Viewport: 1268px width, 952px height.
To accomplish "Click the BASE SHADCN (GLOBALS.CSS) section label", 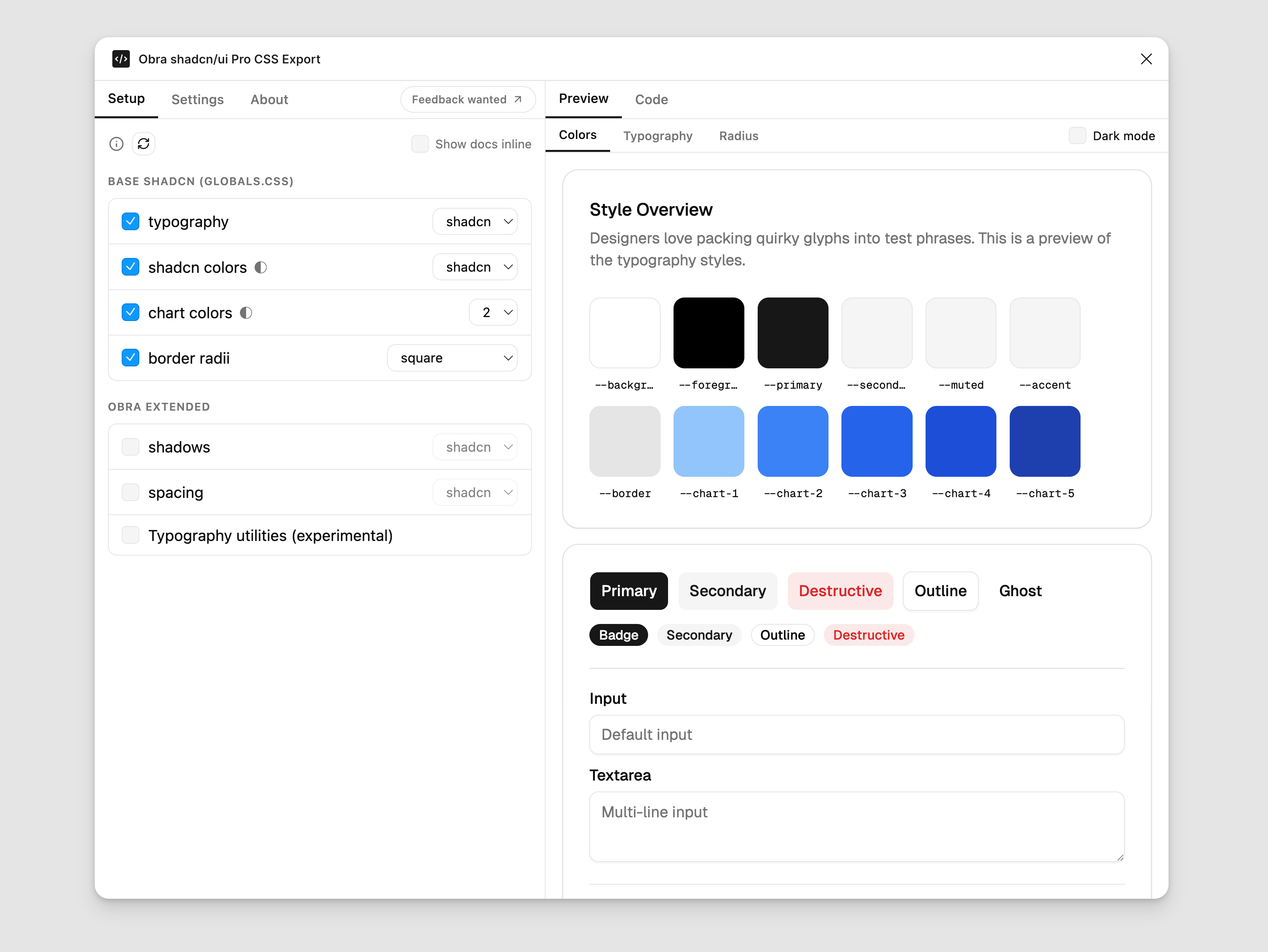I will point(201,181).
